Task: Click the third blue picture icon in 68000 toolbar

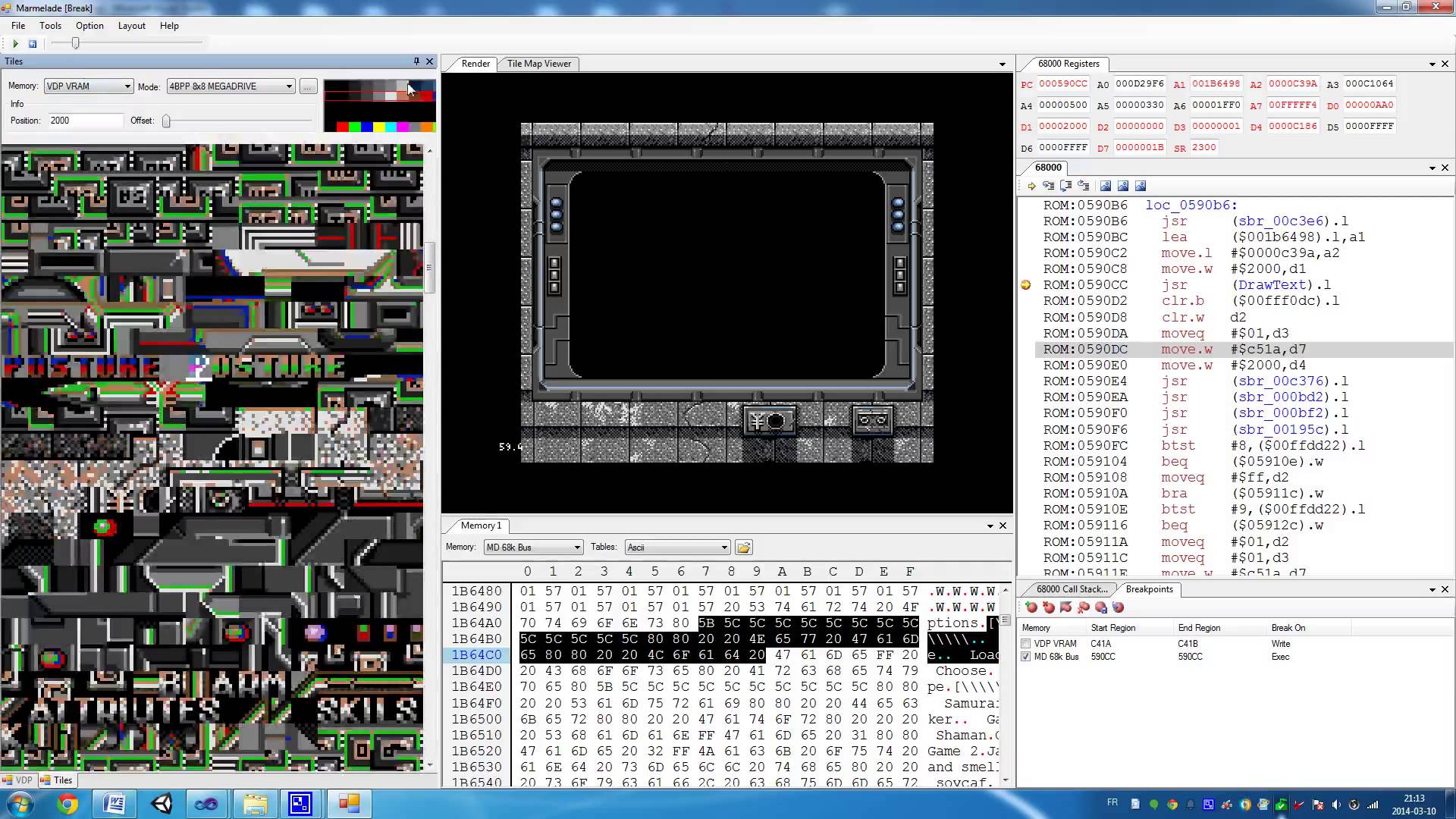Action: (x=1141, y=186)
